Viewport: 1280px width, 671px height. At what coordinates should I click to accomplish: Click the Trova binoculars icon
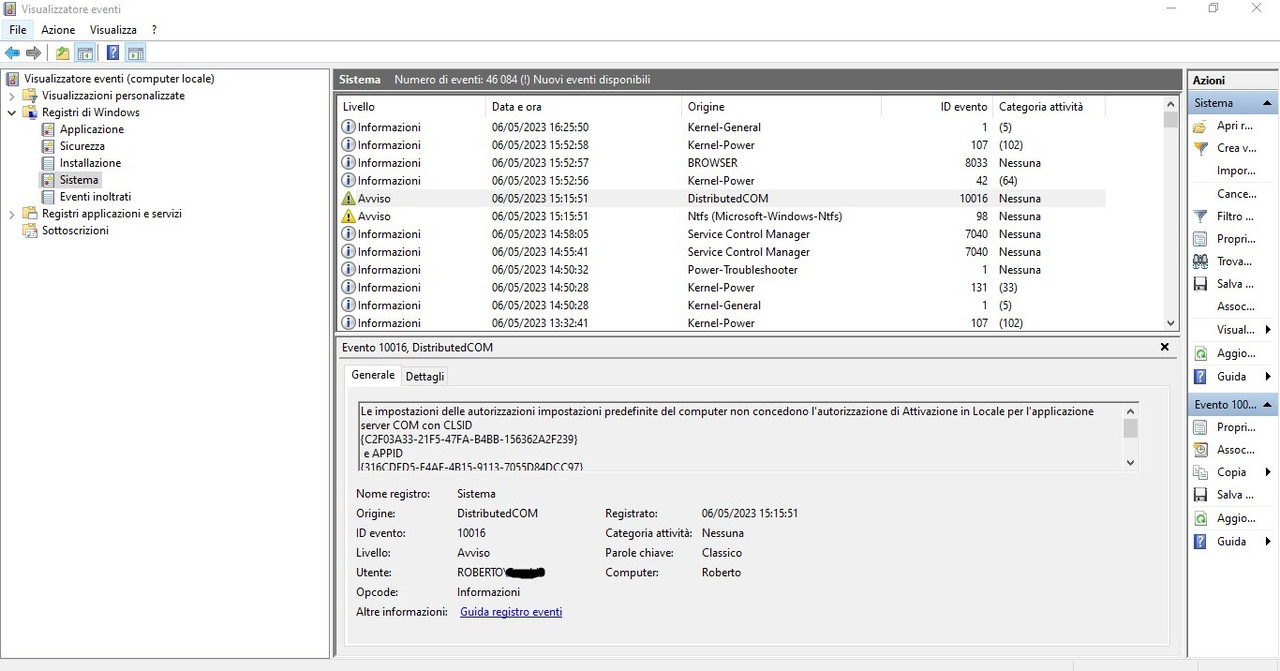tap(1200, 261)
